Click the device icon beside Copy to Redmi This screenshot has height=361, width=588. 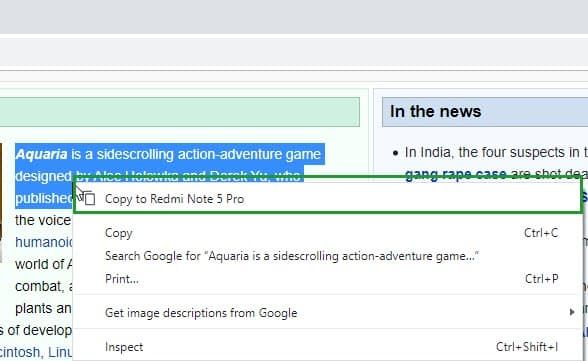89,198
